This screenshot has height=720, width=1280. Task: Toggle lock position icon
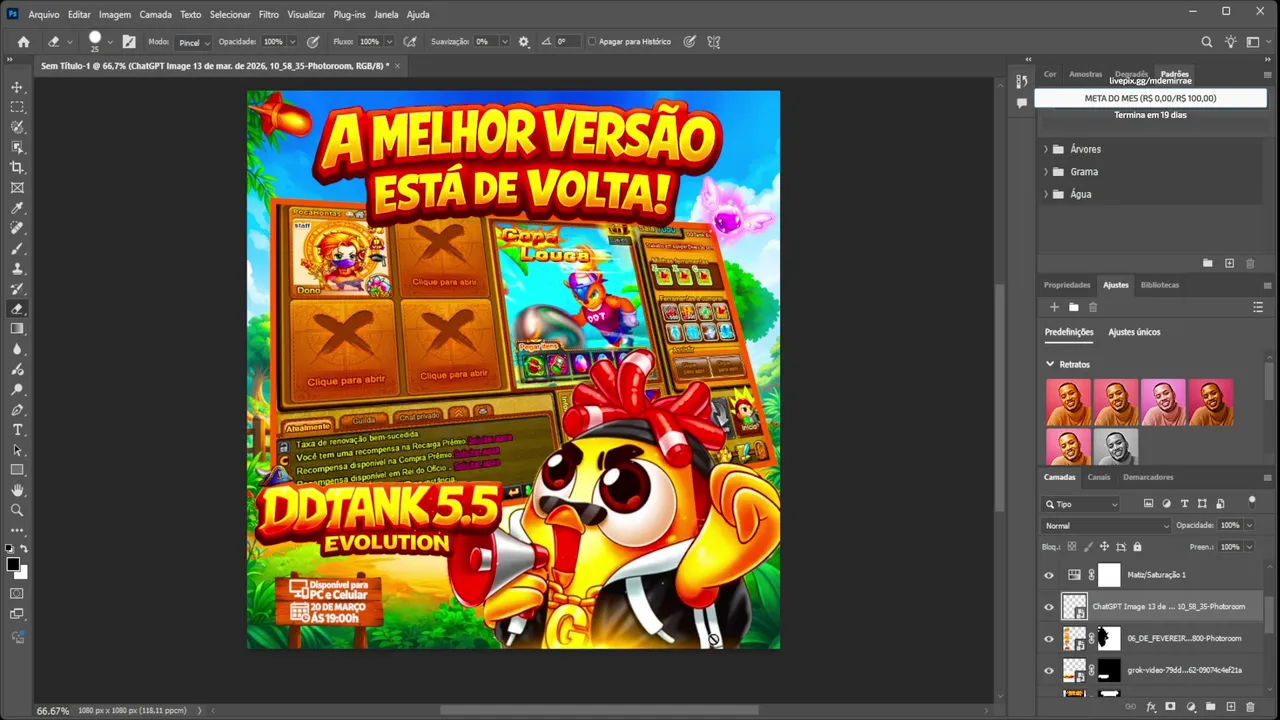coord(1104,547)
